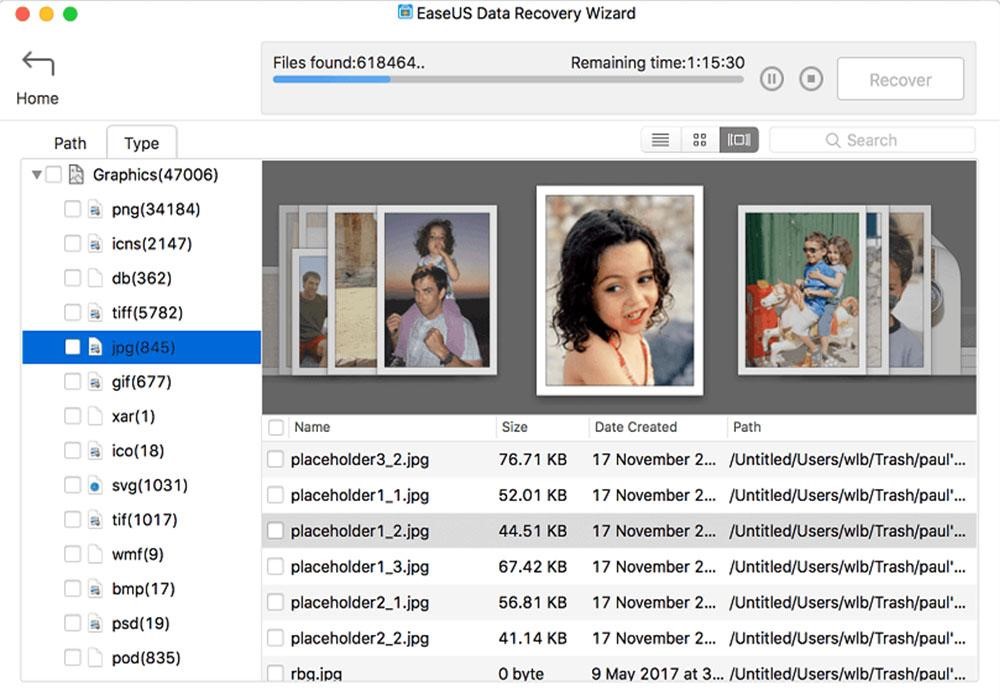The height and width of the screenshot is (700, 1000).
Task: Stop the scan with the stop icon
Action: point(811,79)
